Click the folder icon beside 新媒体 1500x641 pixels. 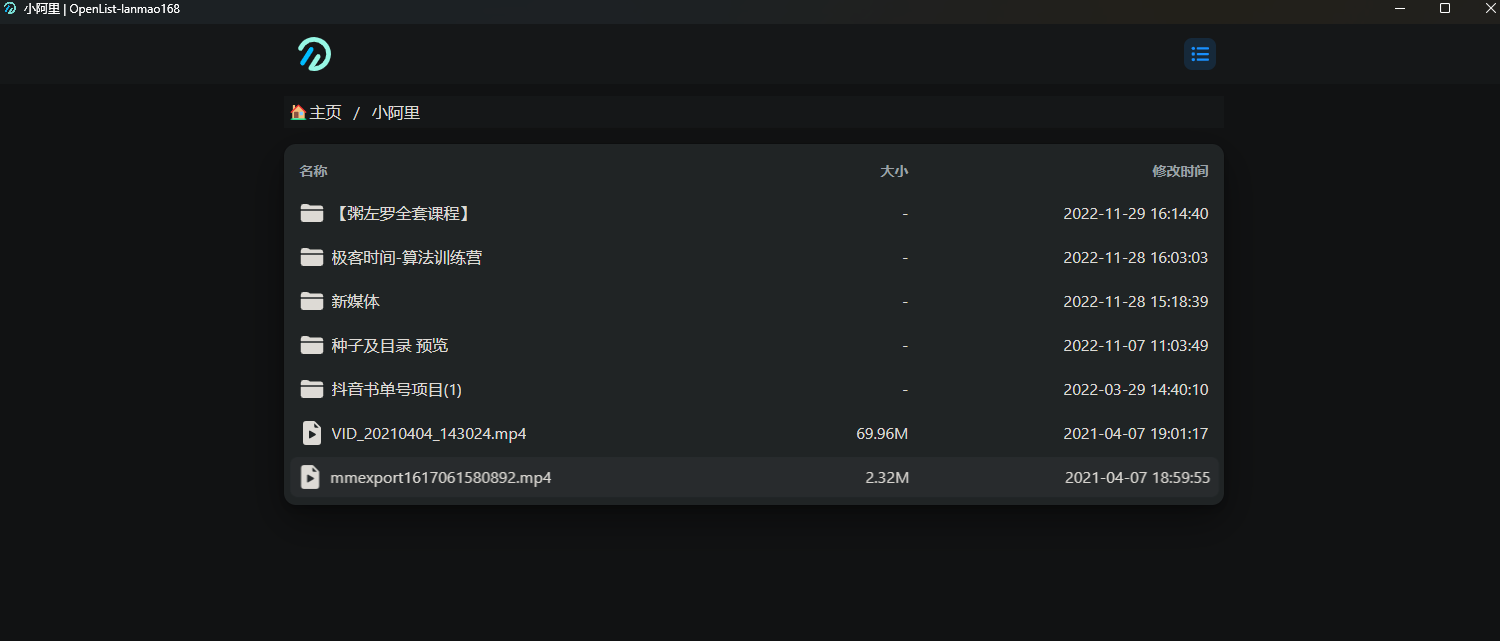312,301
